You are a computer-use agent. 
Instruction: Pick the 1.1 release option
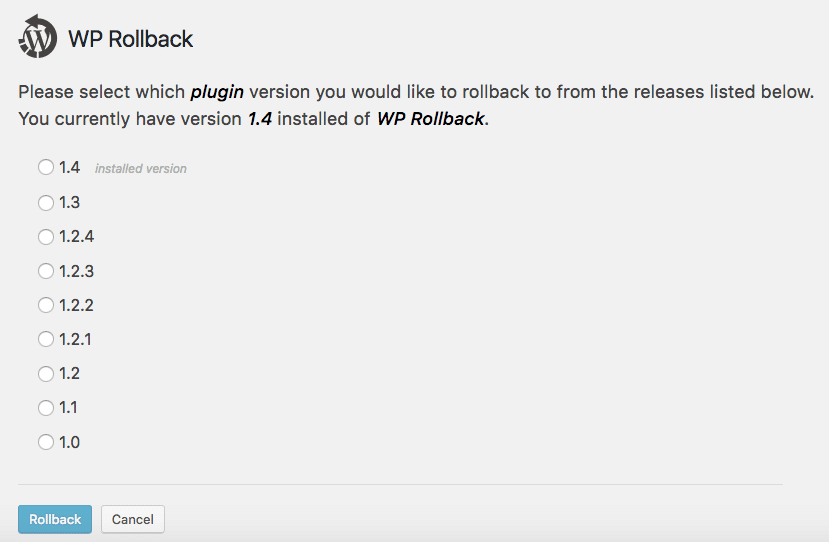coord(46,408)
